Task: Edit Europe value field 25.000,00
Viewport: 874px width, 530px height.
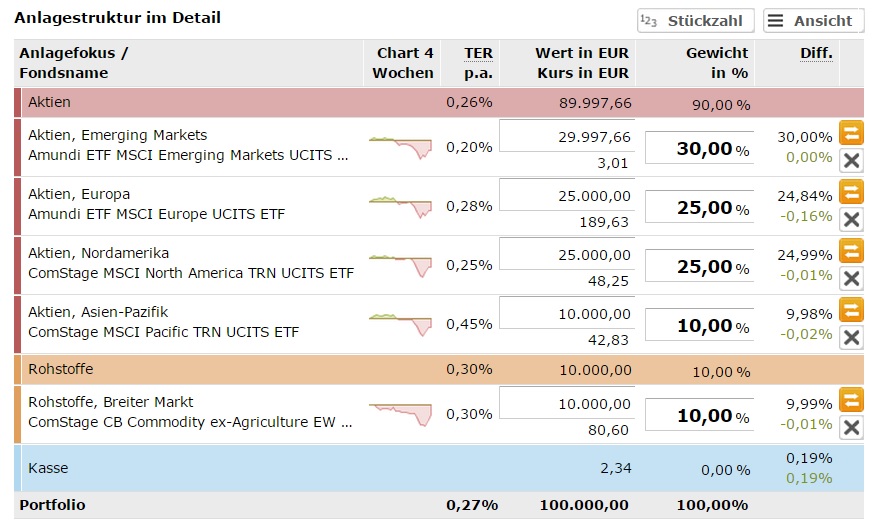Action: 566,196
